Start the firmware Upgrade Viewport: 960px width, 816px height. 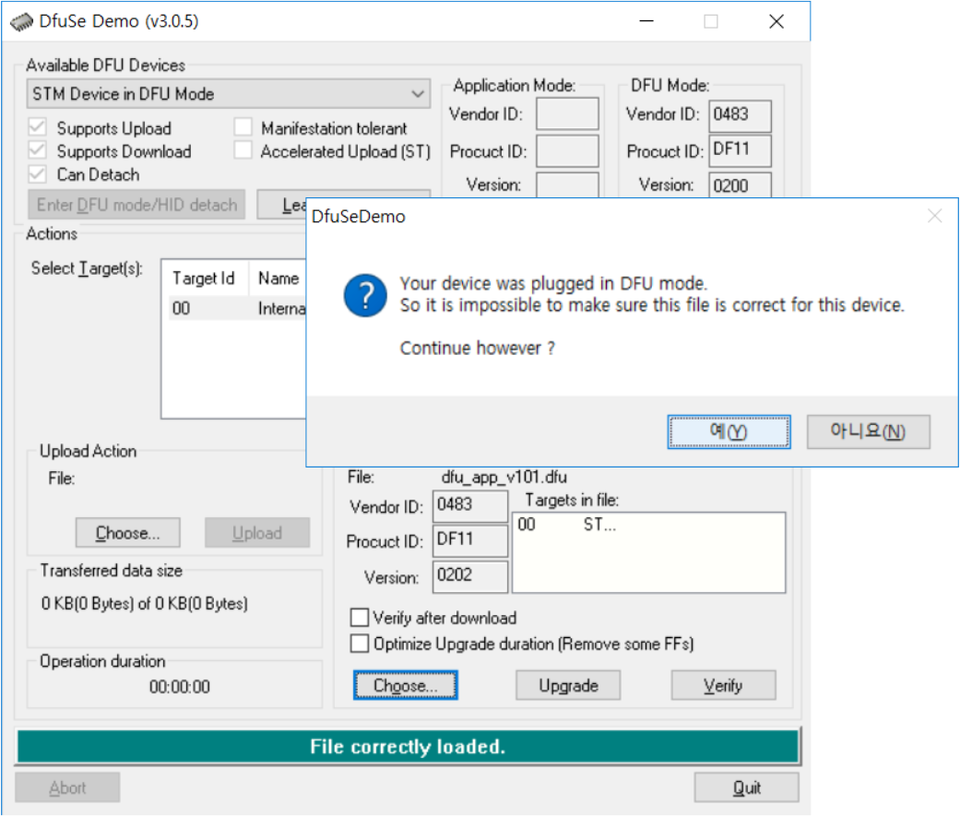tap(567, 685)
